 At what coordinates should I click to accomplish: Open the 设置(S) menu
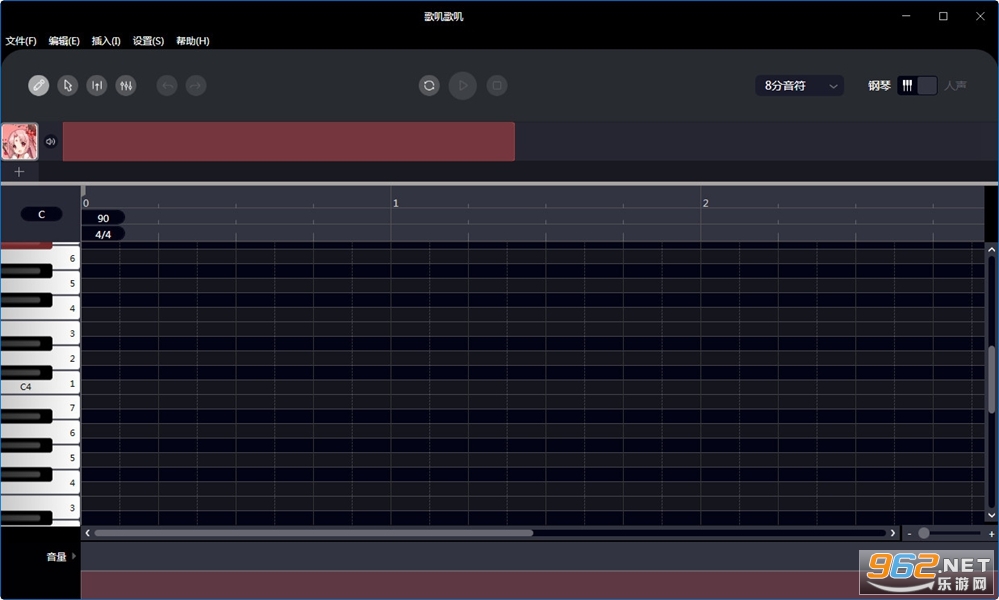148,41
